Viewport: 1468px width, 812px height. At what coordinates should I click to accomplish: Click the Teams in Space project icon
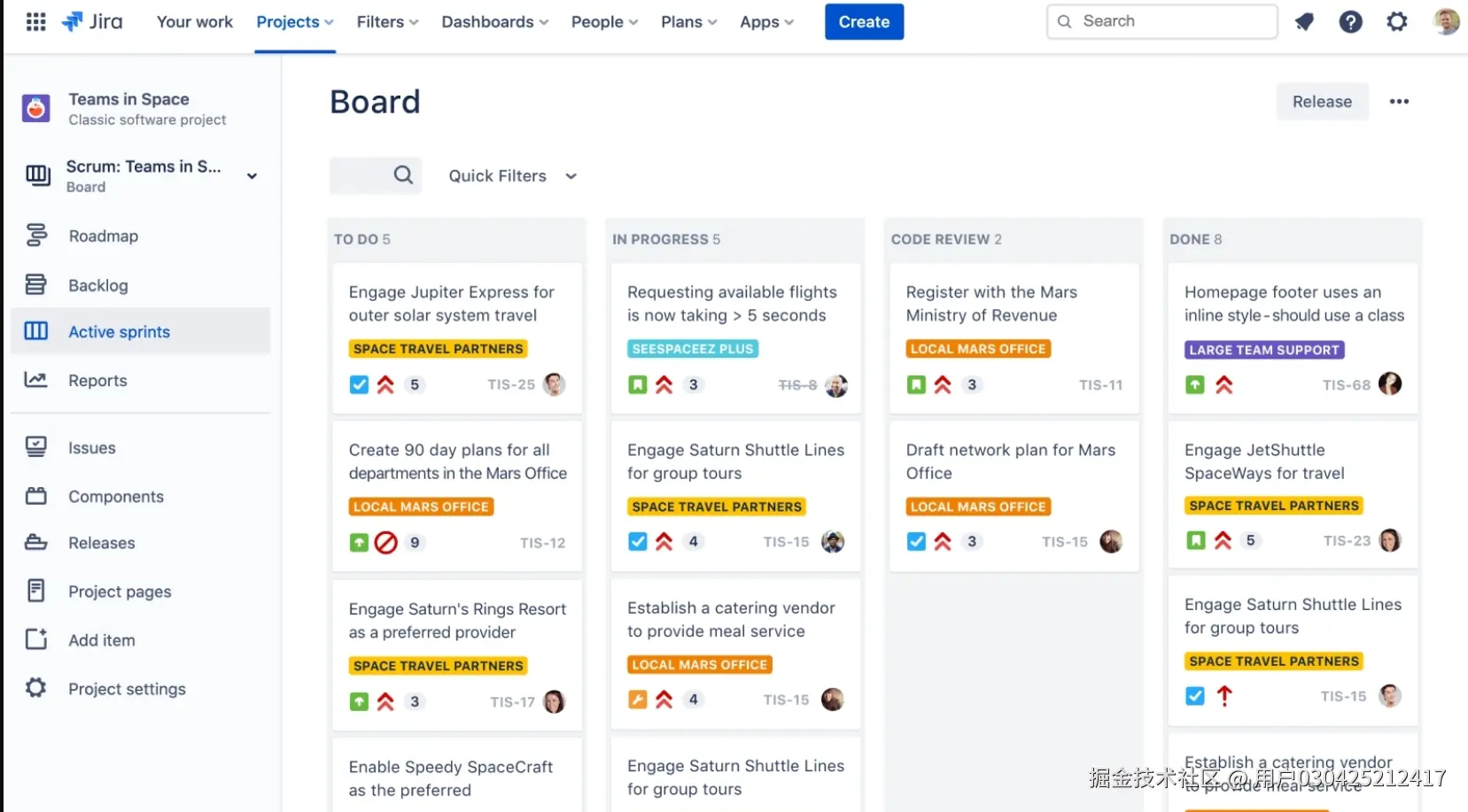(36, 108)
